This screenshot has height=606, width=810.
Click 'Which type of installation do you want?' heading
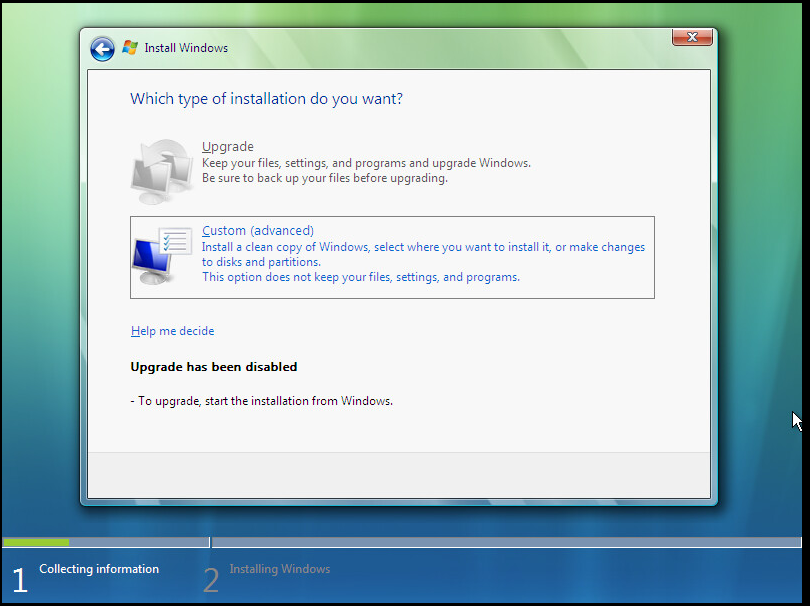tap(266, 99)
